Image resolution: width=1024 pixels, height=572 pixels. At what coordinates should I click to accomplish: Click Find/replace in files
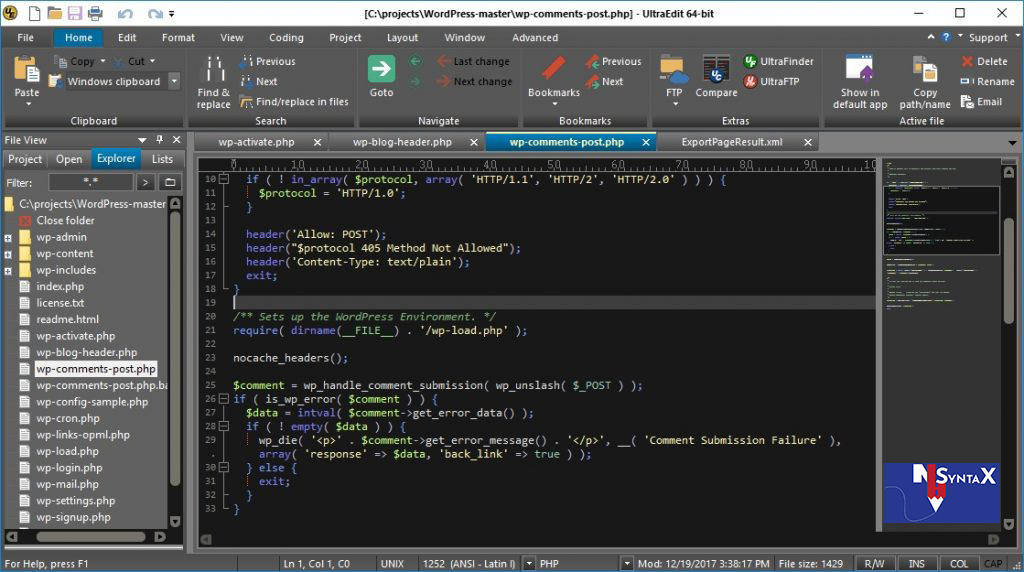295,101
